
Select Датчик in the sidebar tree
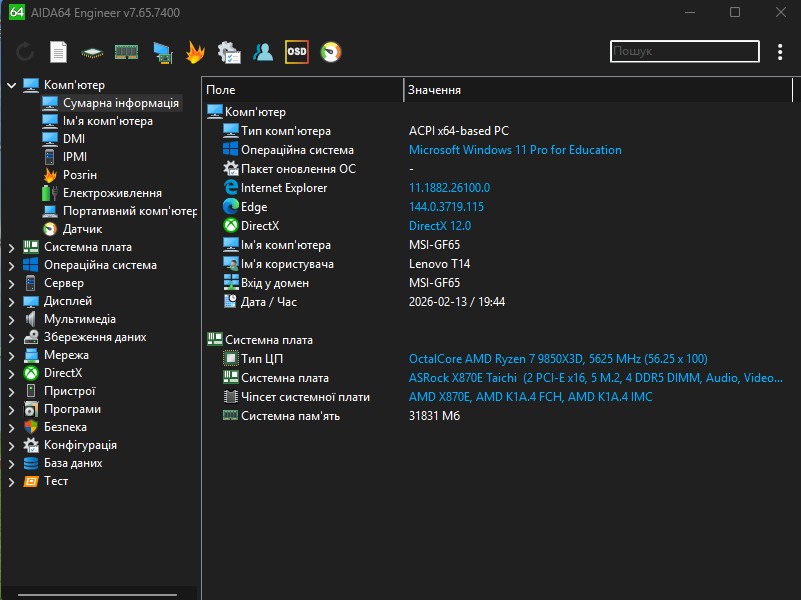point(82,229)
